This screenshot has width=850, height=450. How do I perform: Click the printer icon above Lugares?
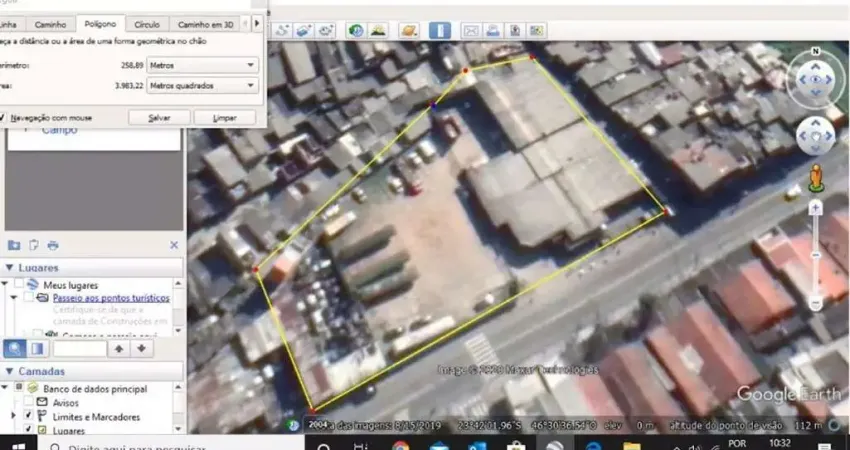pyautogui.click(x=53, y=245)
